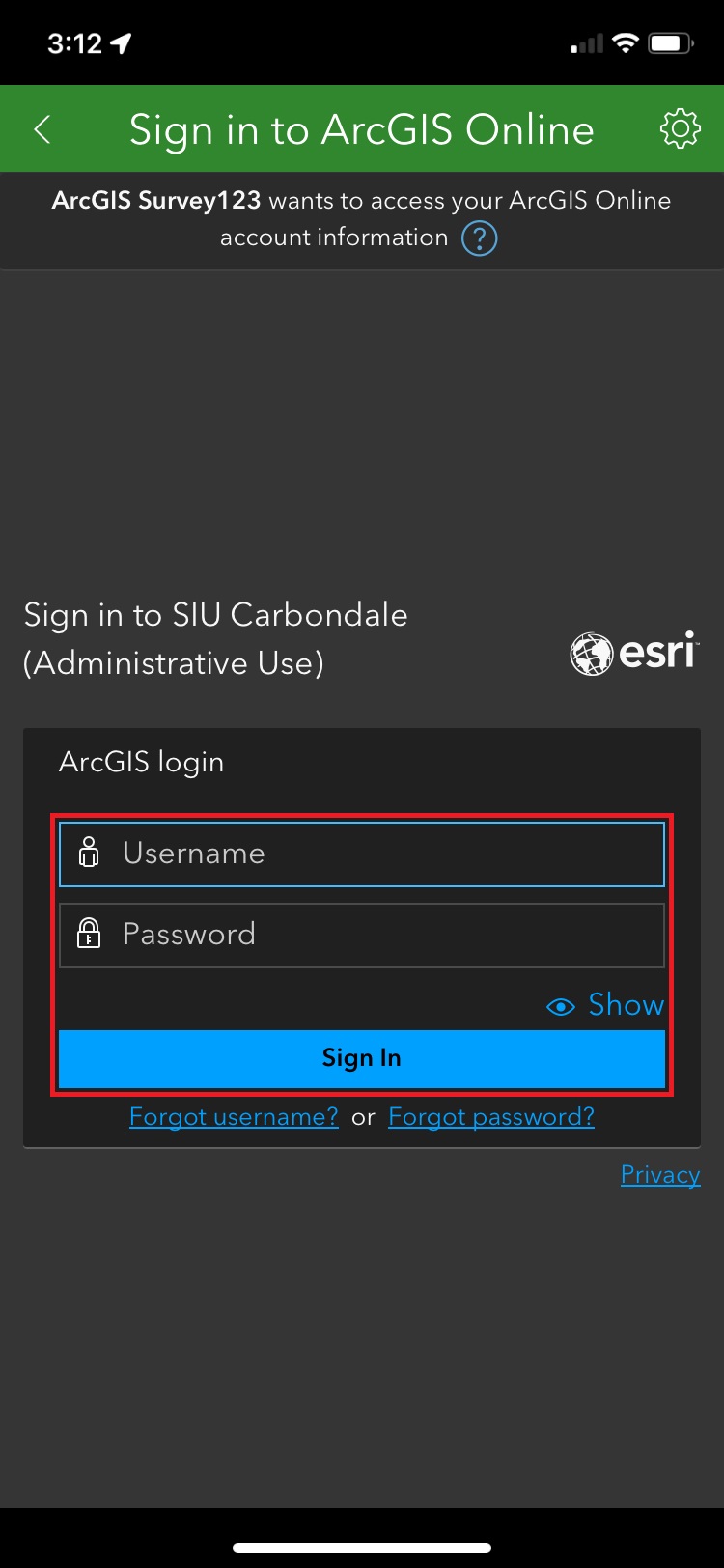Open the settings gear in header

[x=680, y=128]
